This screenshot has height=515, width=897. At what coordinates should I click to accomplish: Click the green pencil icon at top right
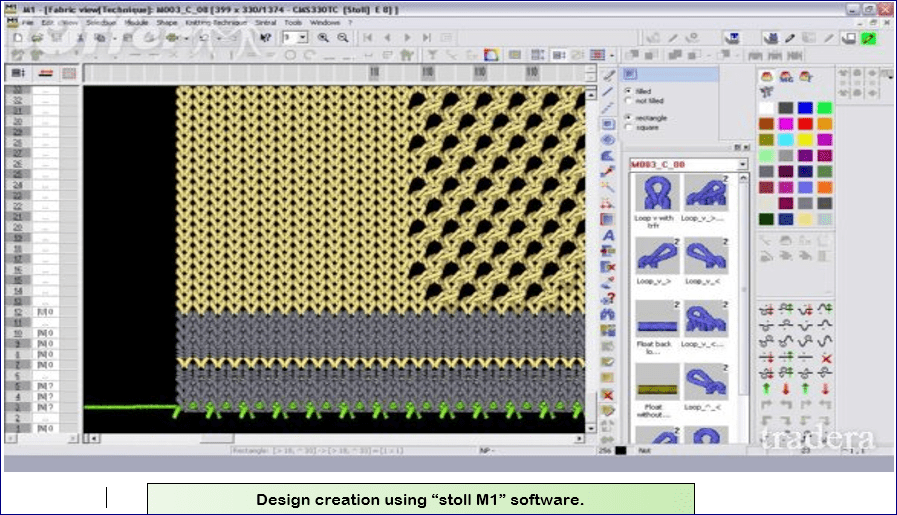[869, 38]
